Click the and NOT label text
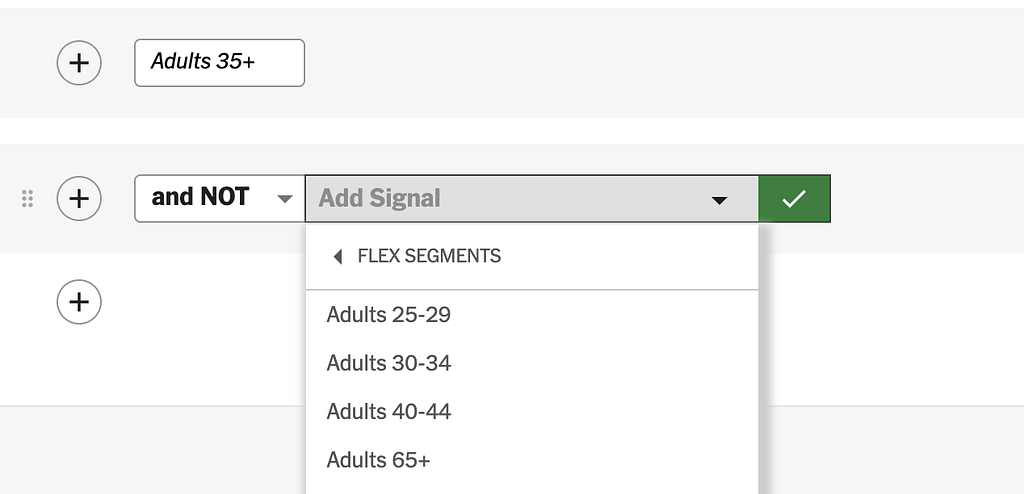The height and width of the screenshot is (494, 1024). point(200,197)
